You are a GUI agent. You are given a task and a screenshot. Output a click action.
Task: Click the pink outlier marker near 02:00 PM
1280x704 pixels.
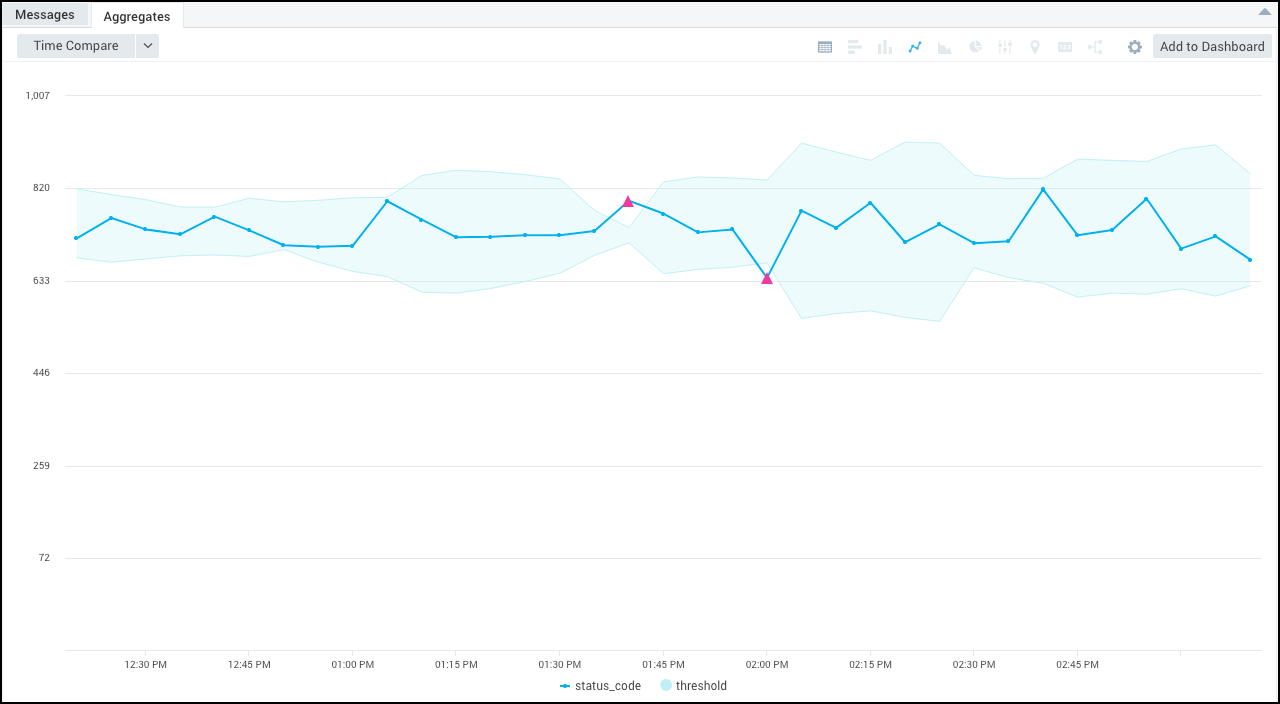click(767, 278)
